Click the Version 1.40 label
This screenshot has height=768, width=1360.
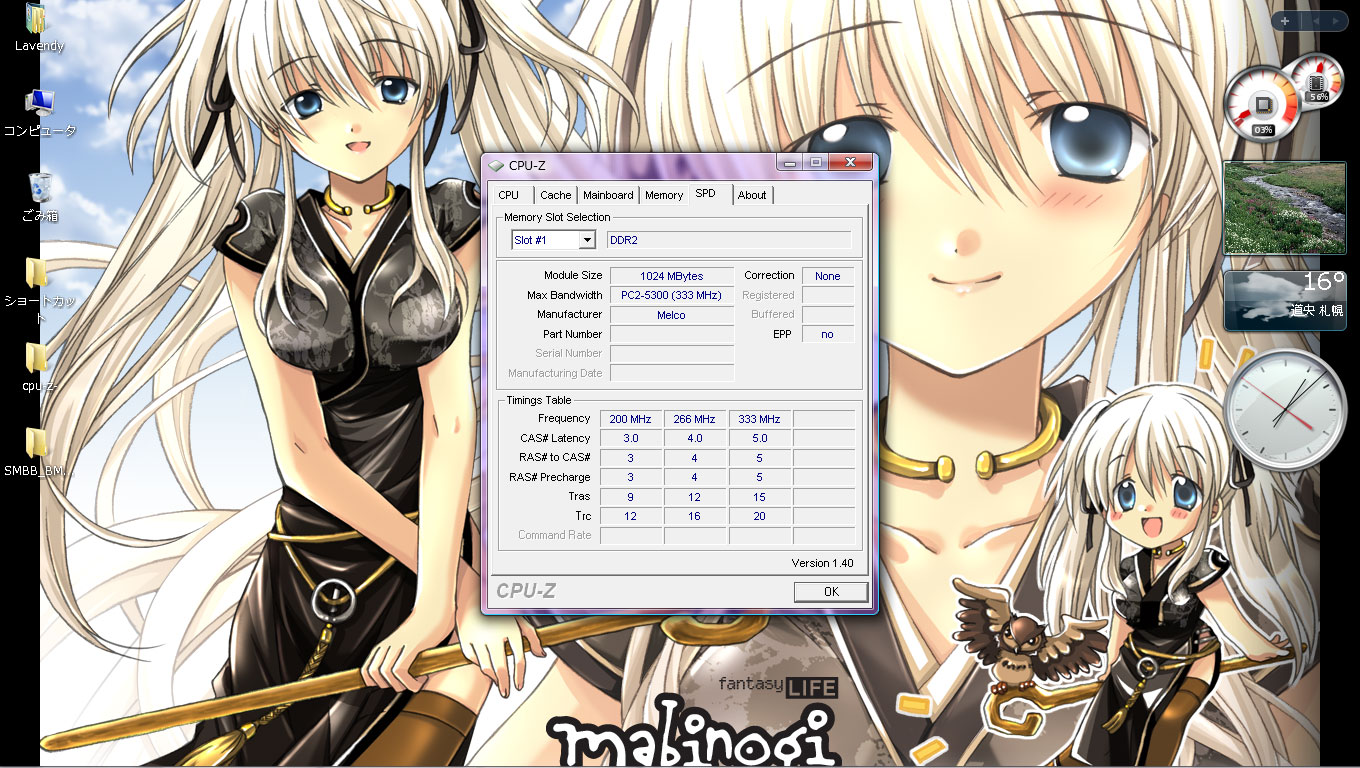point(822,563)
